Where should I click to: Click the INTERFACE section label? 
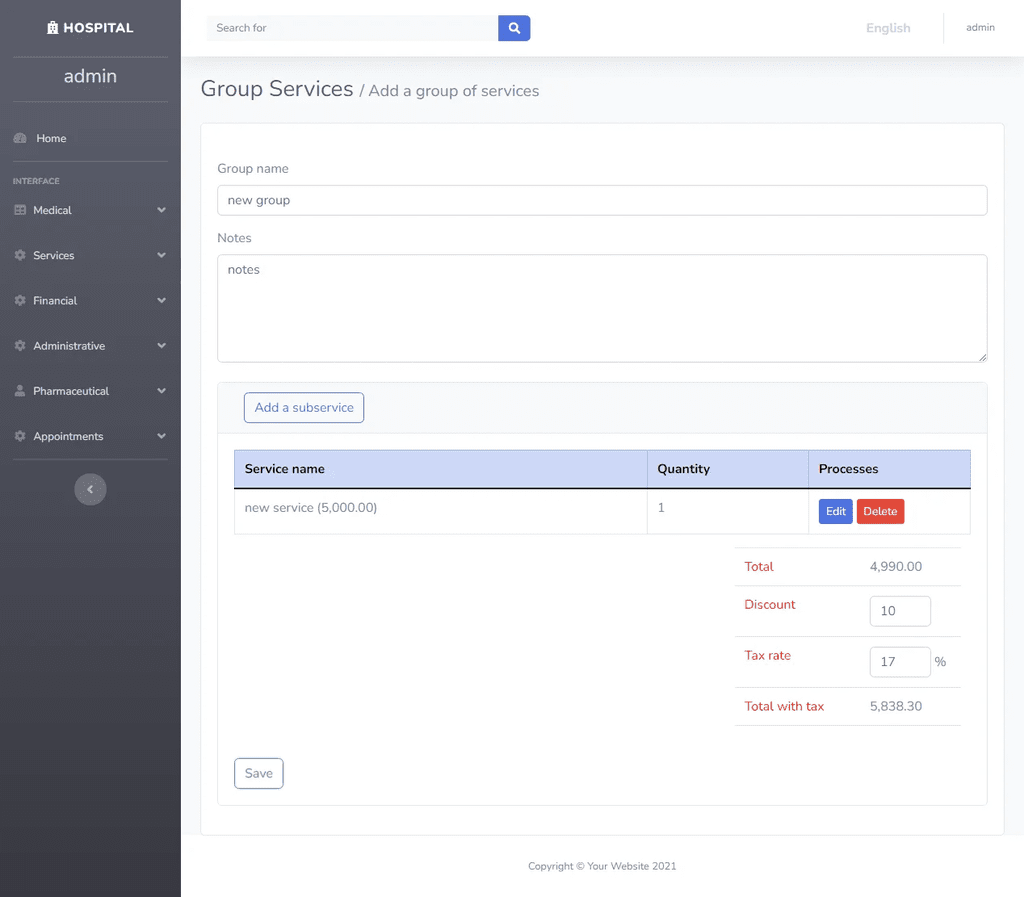point(36,181)
